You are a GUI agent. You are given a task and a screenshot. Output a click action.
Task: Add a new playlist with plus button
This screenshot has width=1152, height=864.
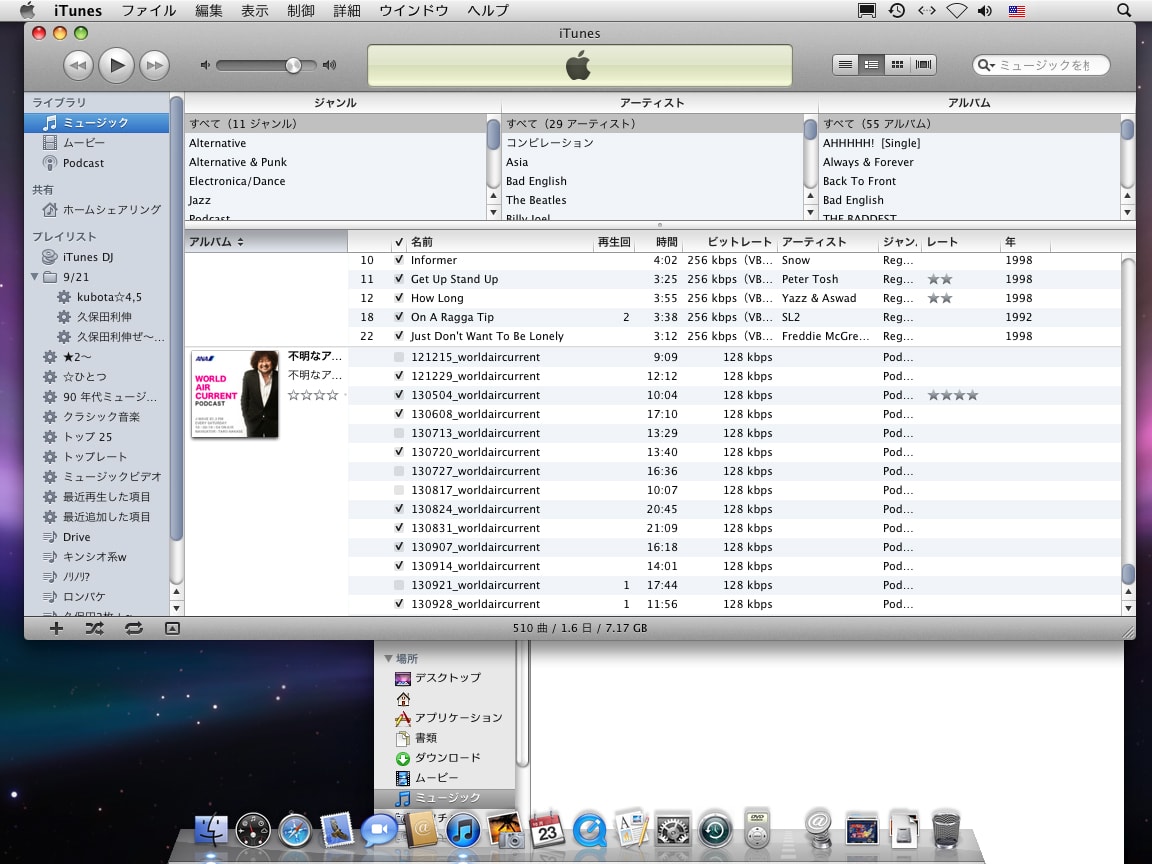(56, 628)
